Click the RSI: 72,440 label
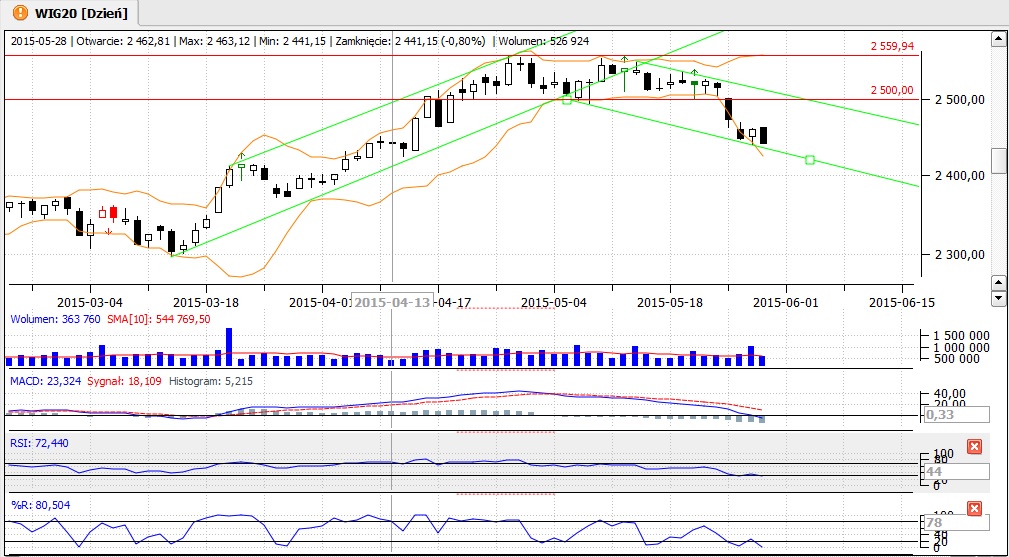The width and height of the screenshot is (1009, 557). point(39,443)
